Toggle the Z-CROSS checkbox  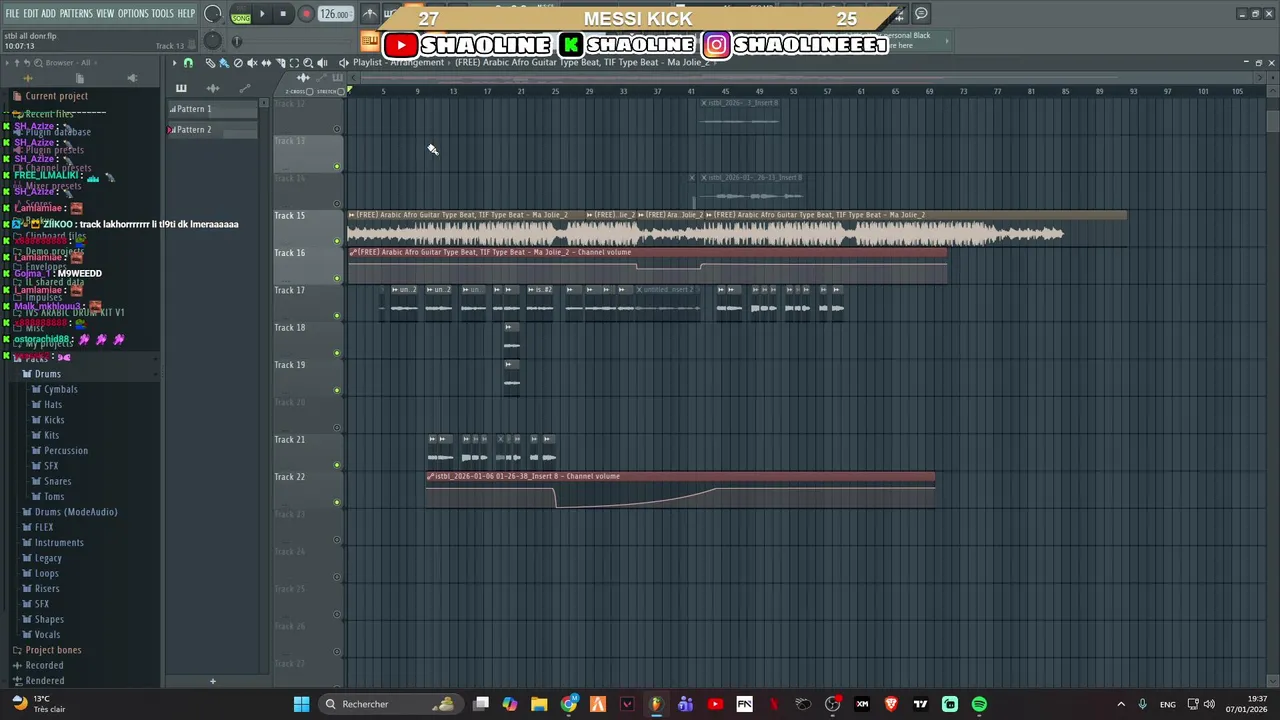(309, 91)
